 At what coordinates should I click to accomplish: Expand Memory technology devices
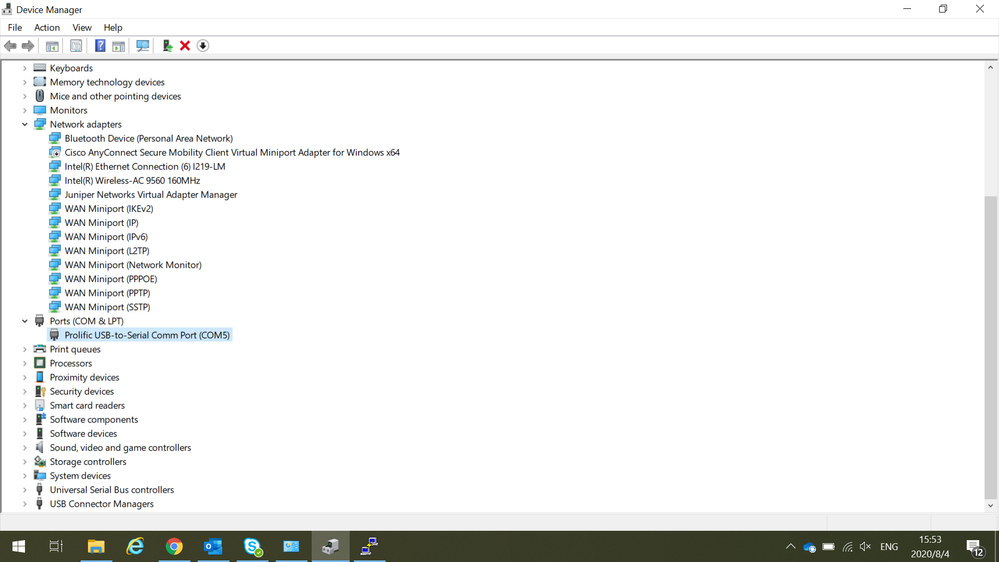(25, 82)
